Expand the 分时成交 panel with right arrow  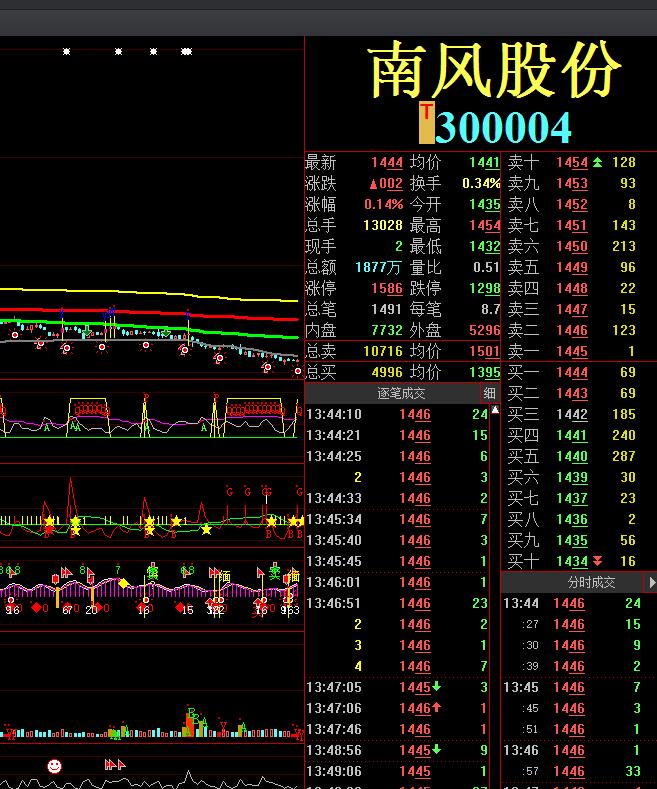pyautogui.click(x=652, y=582)
